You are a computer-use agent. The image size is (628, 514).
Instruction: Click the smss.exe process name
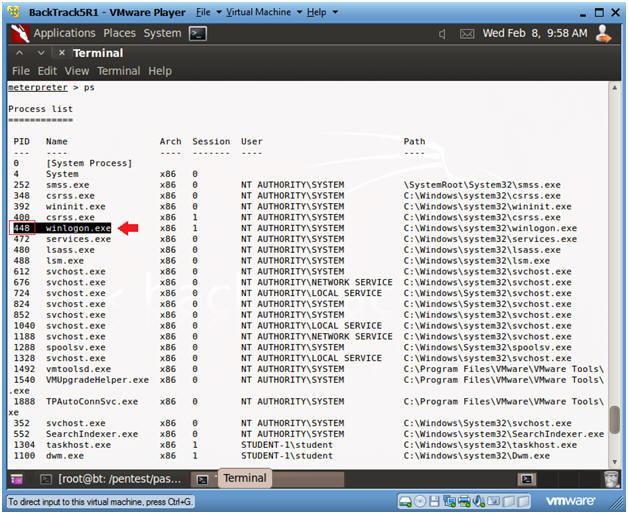tap(67, 185)
